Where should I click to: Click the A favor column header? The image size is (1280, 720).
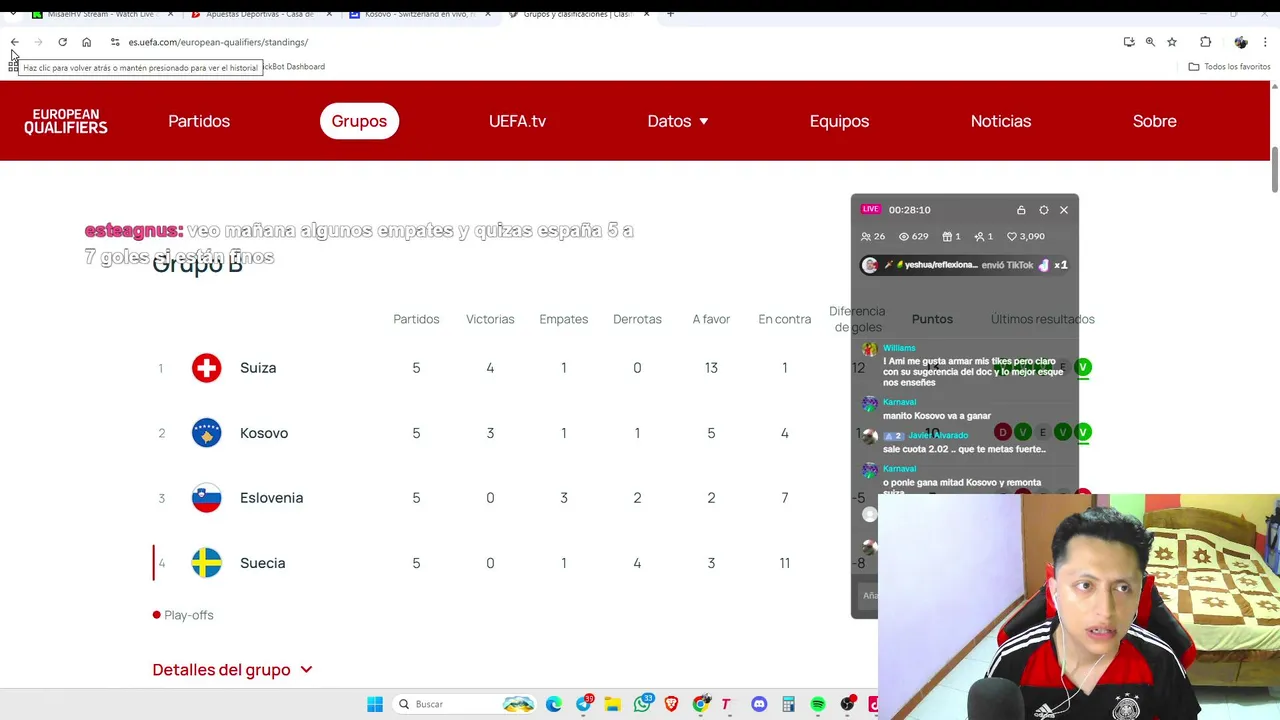pyautogui.click(x=711, y=319)
